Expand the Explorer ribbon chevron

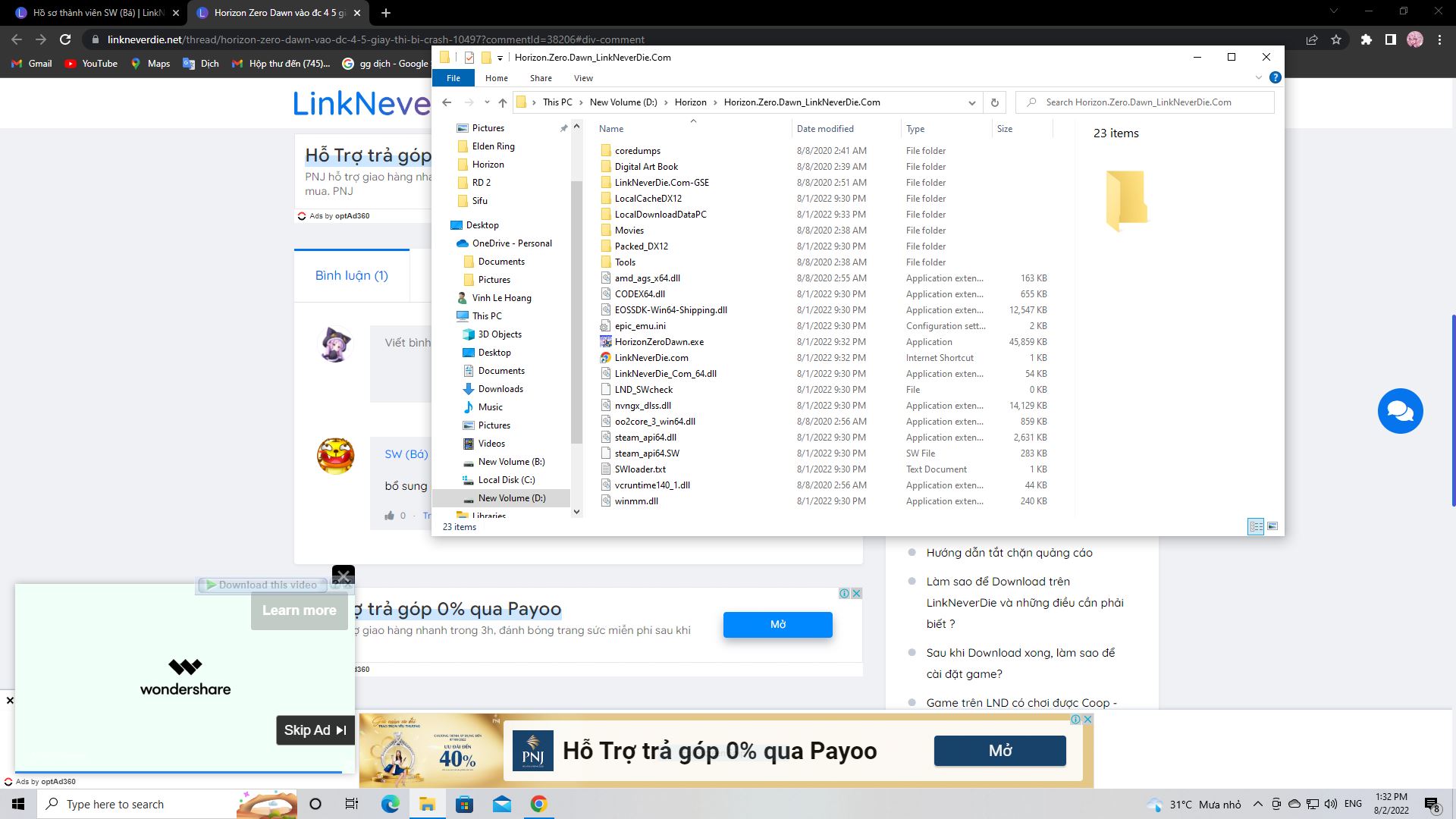click(1258, 77)
